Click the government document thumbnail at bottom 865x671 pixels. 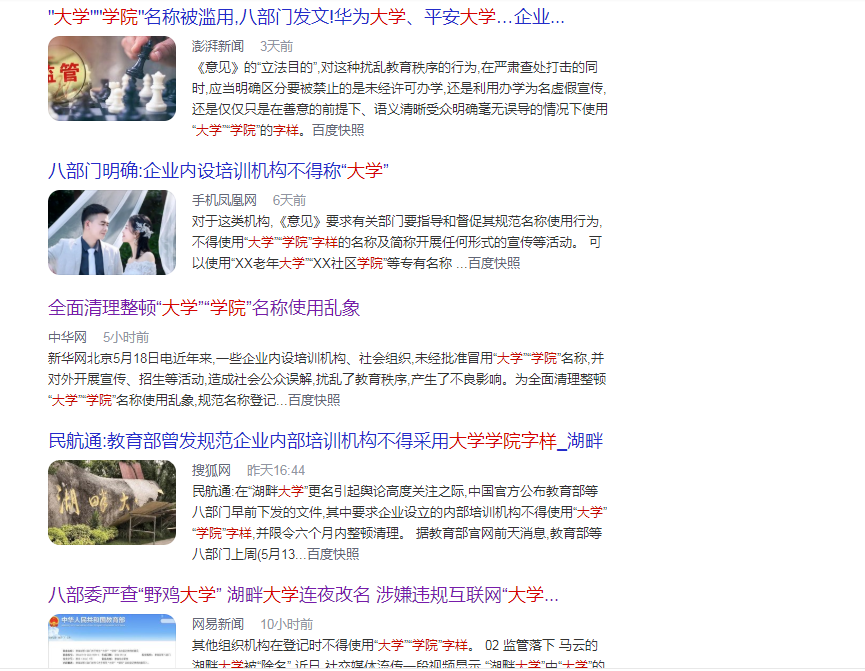tap(112, 645)
